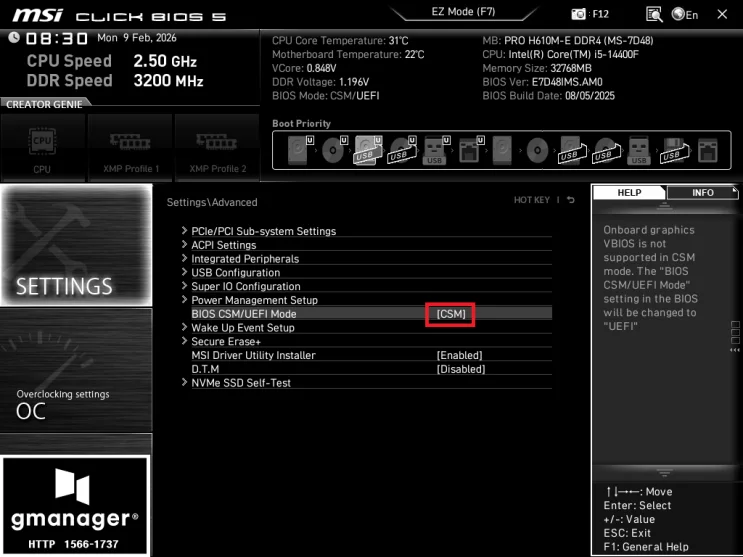The image size is (743, 557).
Task: Click the HOT KEY label
Action: point(532,200)
